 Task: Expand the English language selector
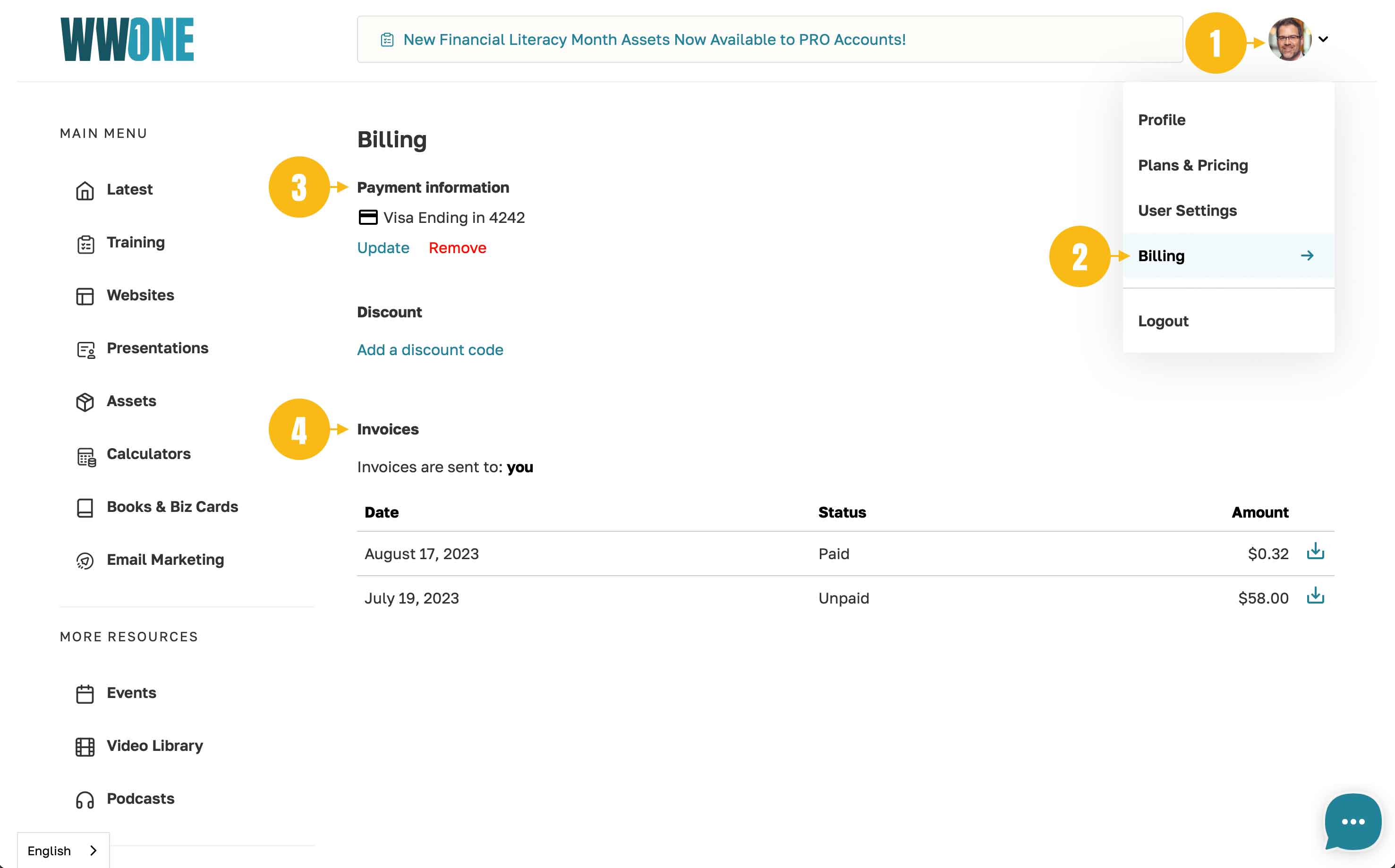[x=63, y=850]
